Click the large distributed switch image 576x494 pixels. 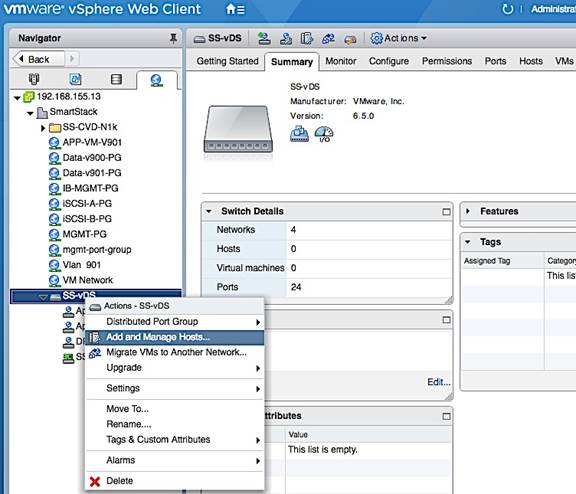pos(238,129)
